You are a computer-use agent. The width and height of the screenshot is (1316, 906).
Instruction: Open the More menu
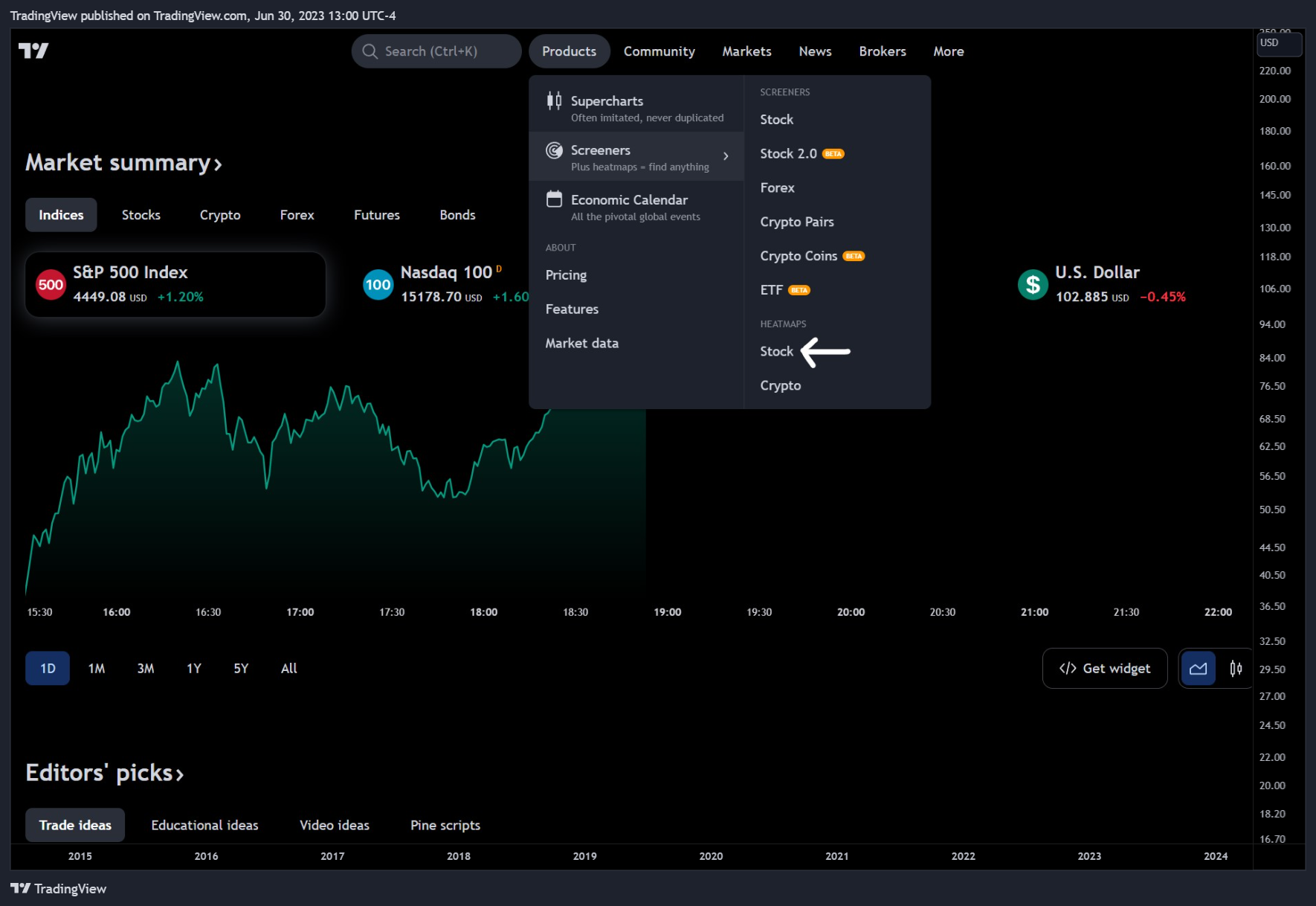pos(949,51)
